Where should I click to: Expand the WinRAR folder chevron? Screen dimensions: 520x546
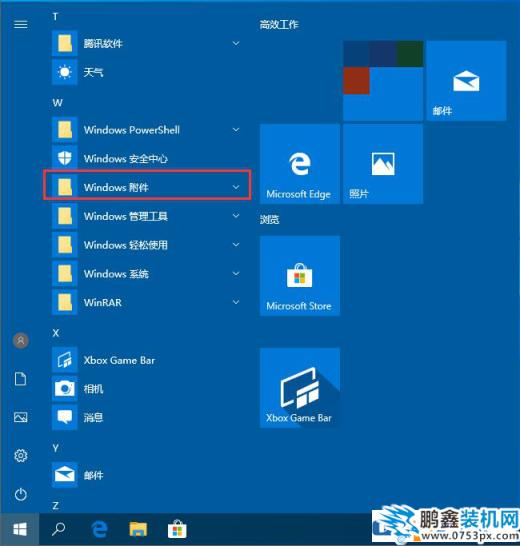pos(236,302)
